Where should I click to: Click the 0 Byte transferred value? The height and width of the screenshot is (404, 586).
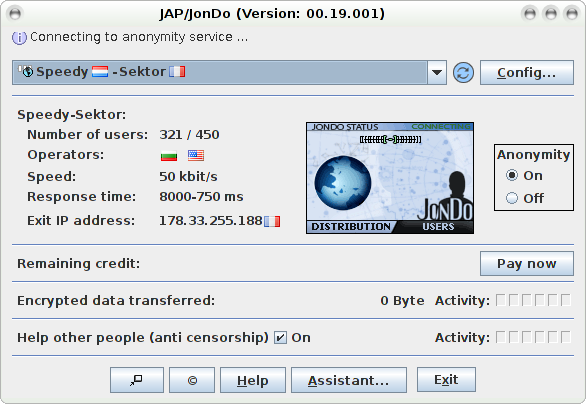click(403, 300)
